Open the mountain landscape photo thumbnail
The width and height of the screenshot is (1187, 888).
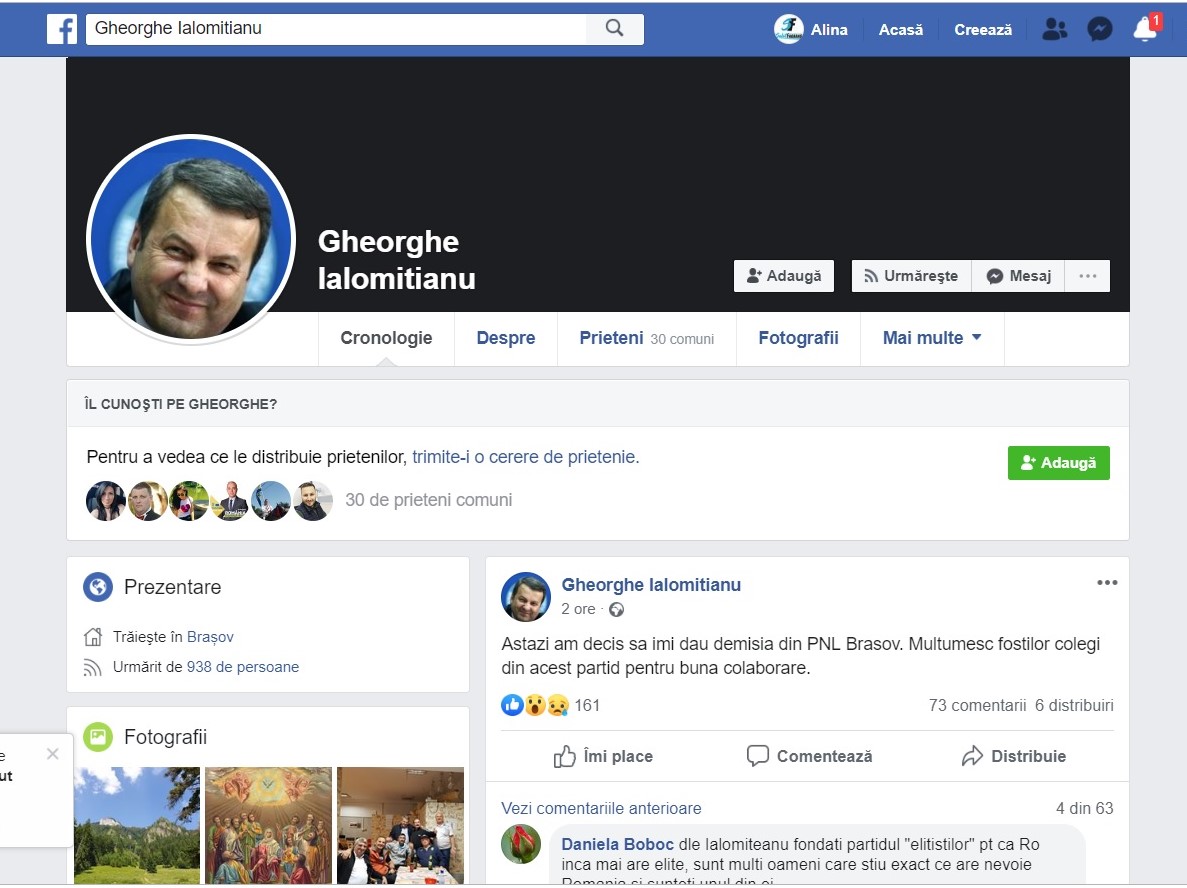pos(137,825)
